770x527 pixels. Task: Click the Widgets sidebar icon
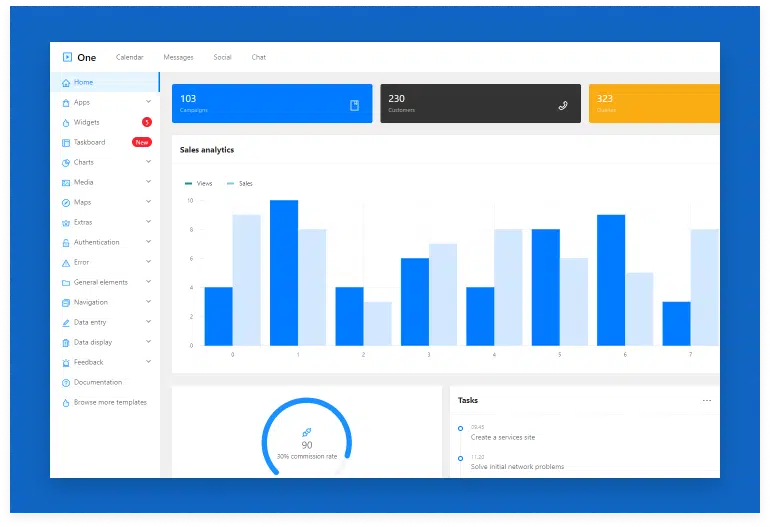(66, 123)
